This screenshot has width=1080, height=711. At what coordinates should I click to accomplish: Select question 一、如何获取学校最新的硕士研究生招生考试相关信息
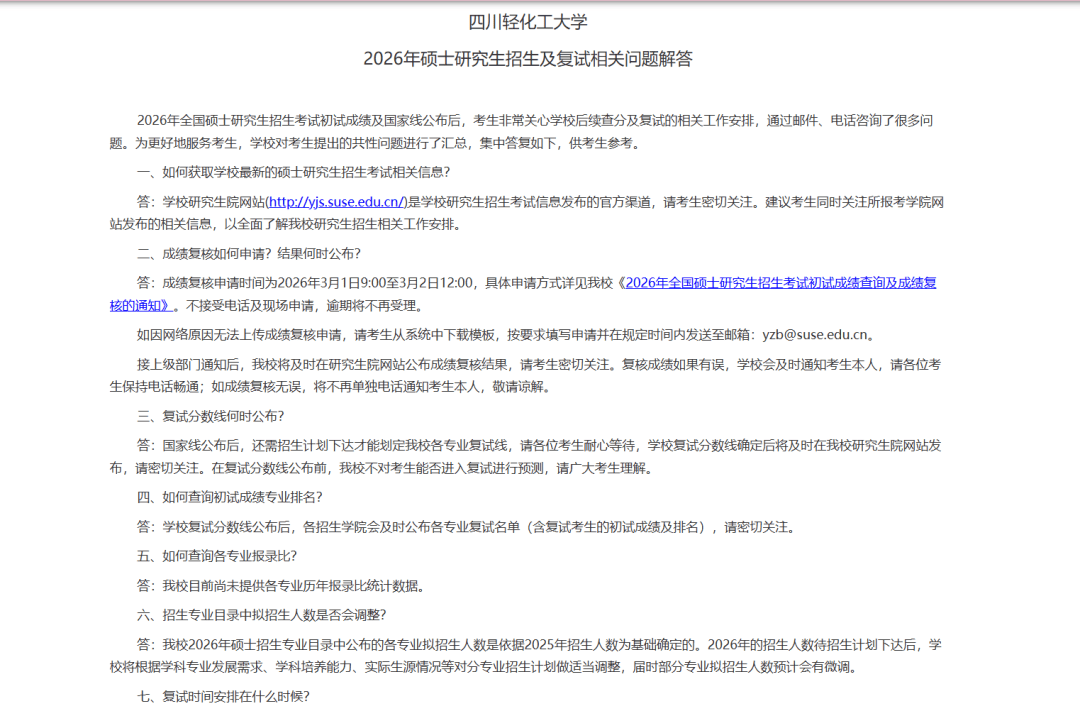coord(293,172)
